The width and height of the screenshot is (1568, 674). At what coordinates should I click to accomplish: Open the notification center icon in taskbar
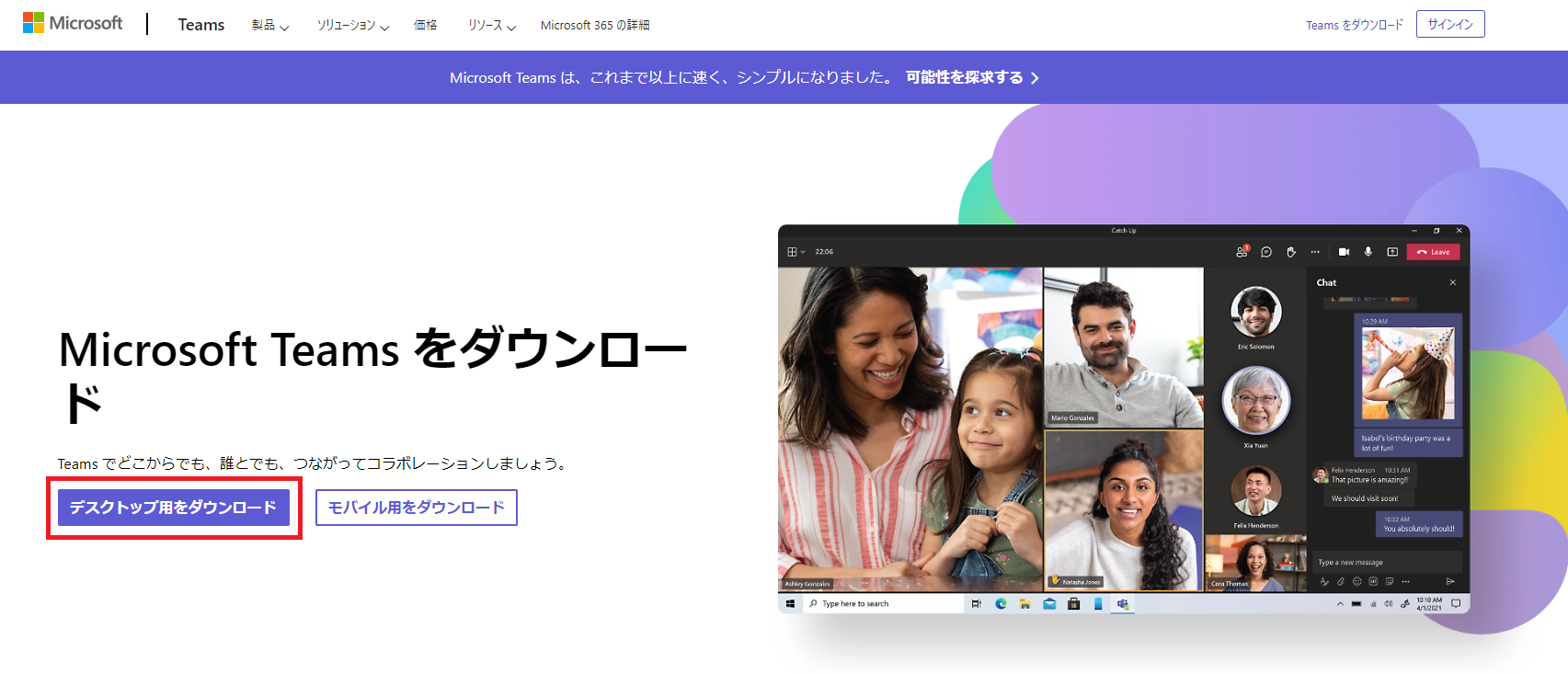1456,604
